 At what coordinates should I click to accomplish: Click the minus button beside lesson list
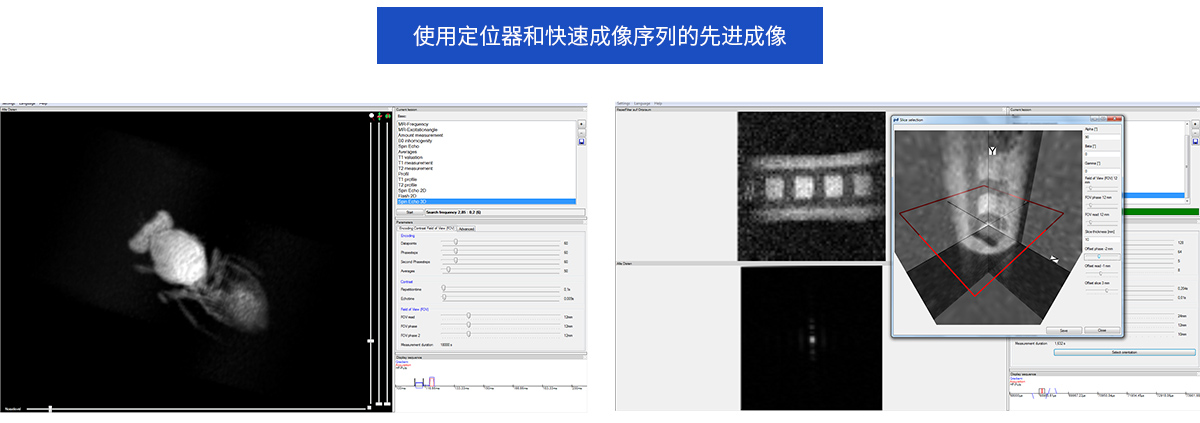[x=582, y=133]
